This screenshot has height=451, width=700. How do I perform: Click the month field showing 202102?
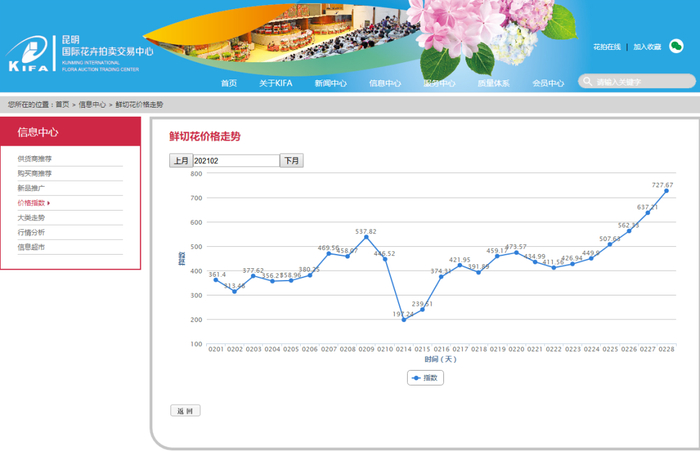[236, 161]
